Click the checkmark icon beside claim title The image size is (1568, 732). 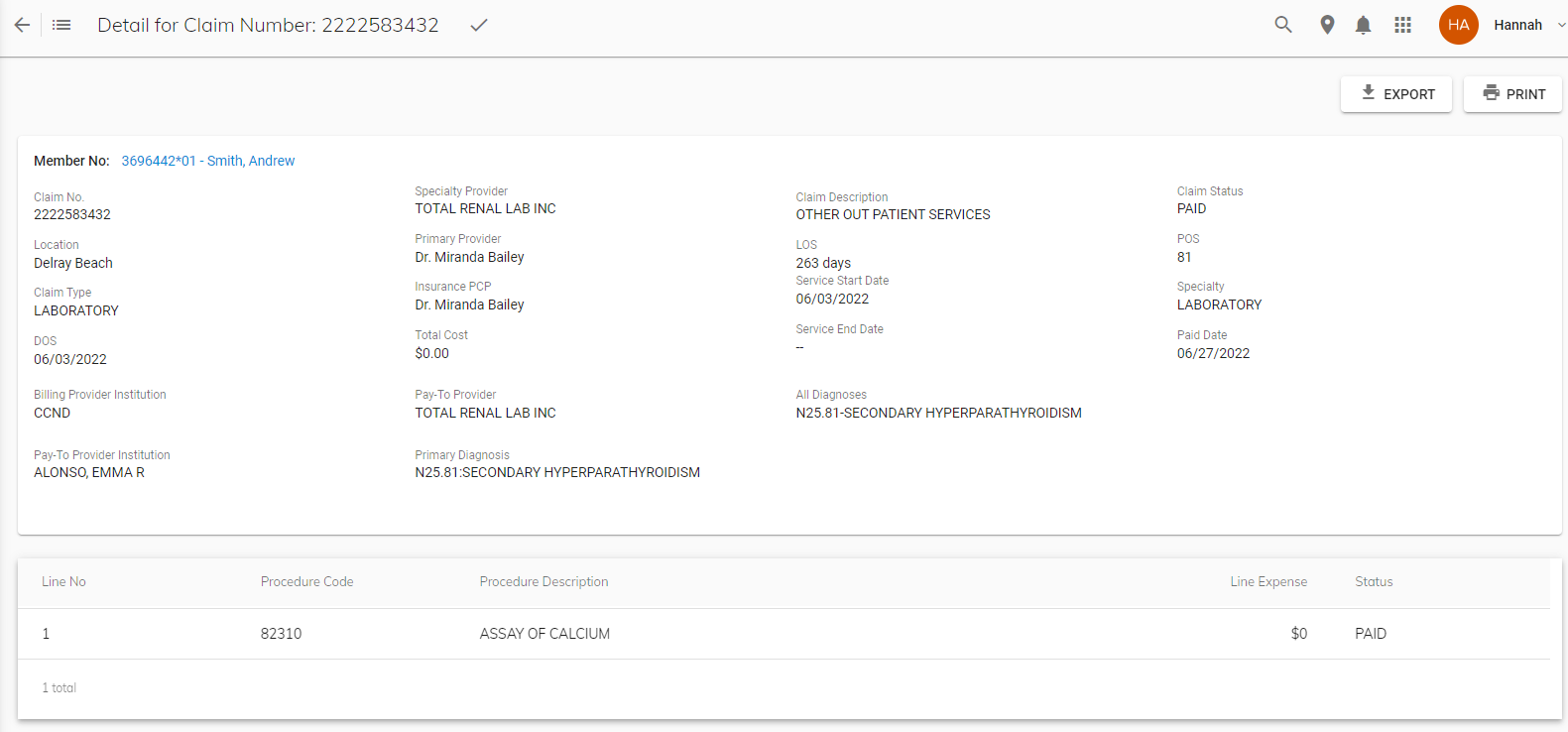pyautogui.click(x=479, y=25)
